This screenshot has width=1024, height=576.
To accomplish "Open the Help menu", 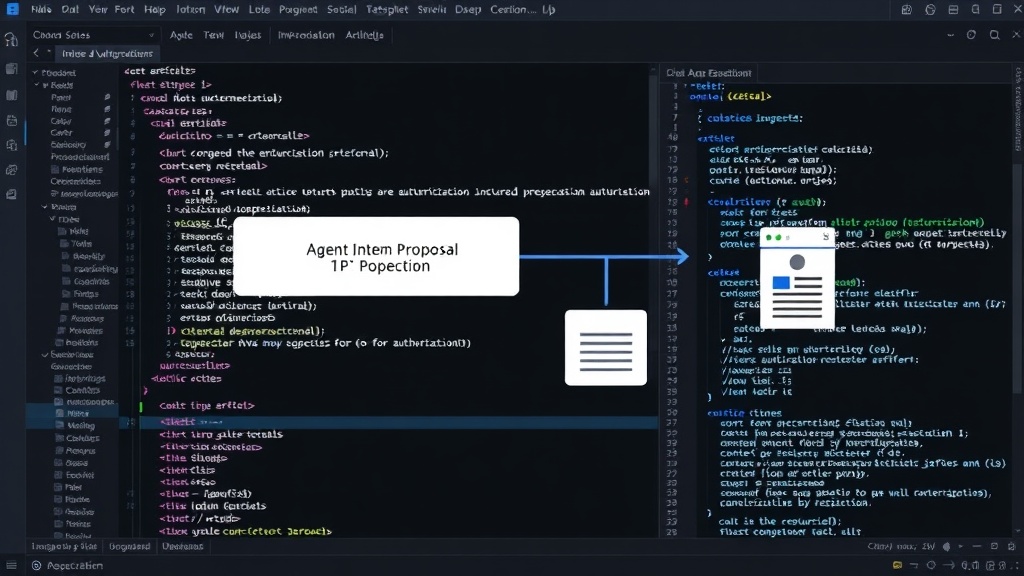I will click(154, 10).
